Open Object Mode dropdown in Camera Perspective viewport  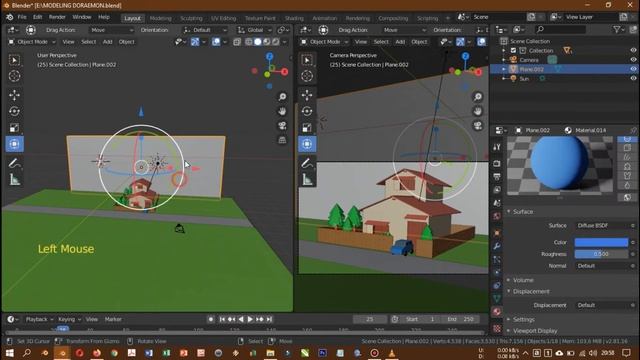click(x=325, y=42)
